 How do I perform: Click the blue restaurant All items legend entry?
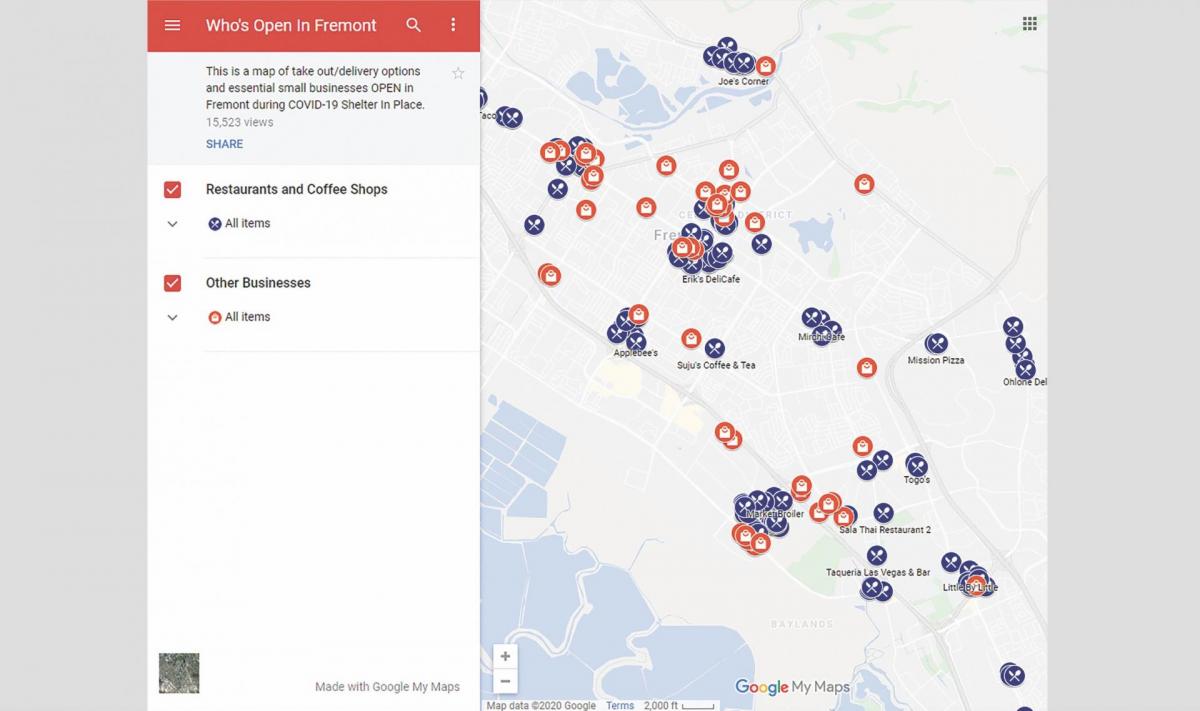239,223
